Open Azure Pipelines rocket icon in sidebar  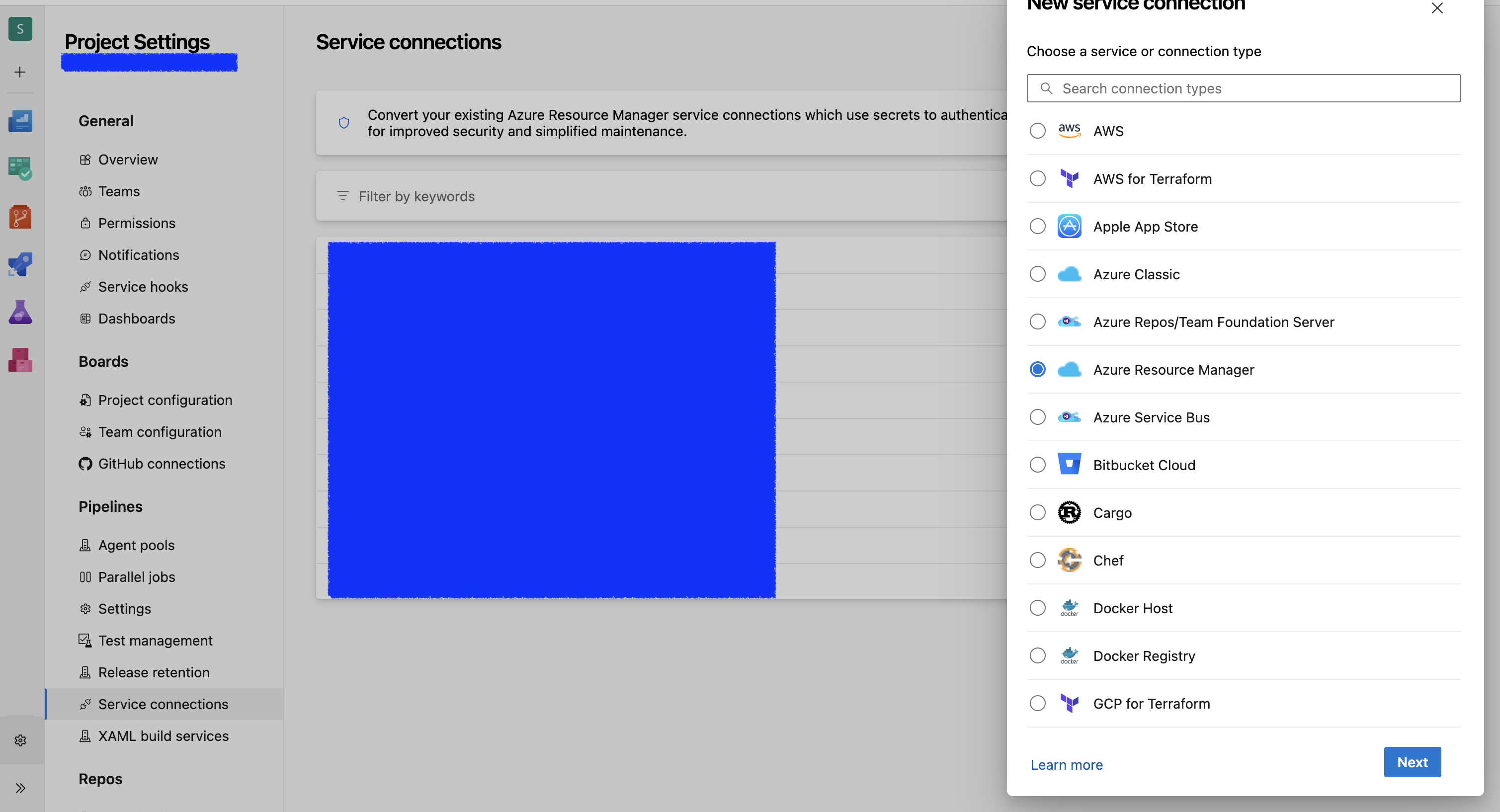point(20,264)
